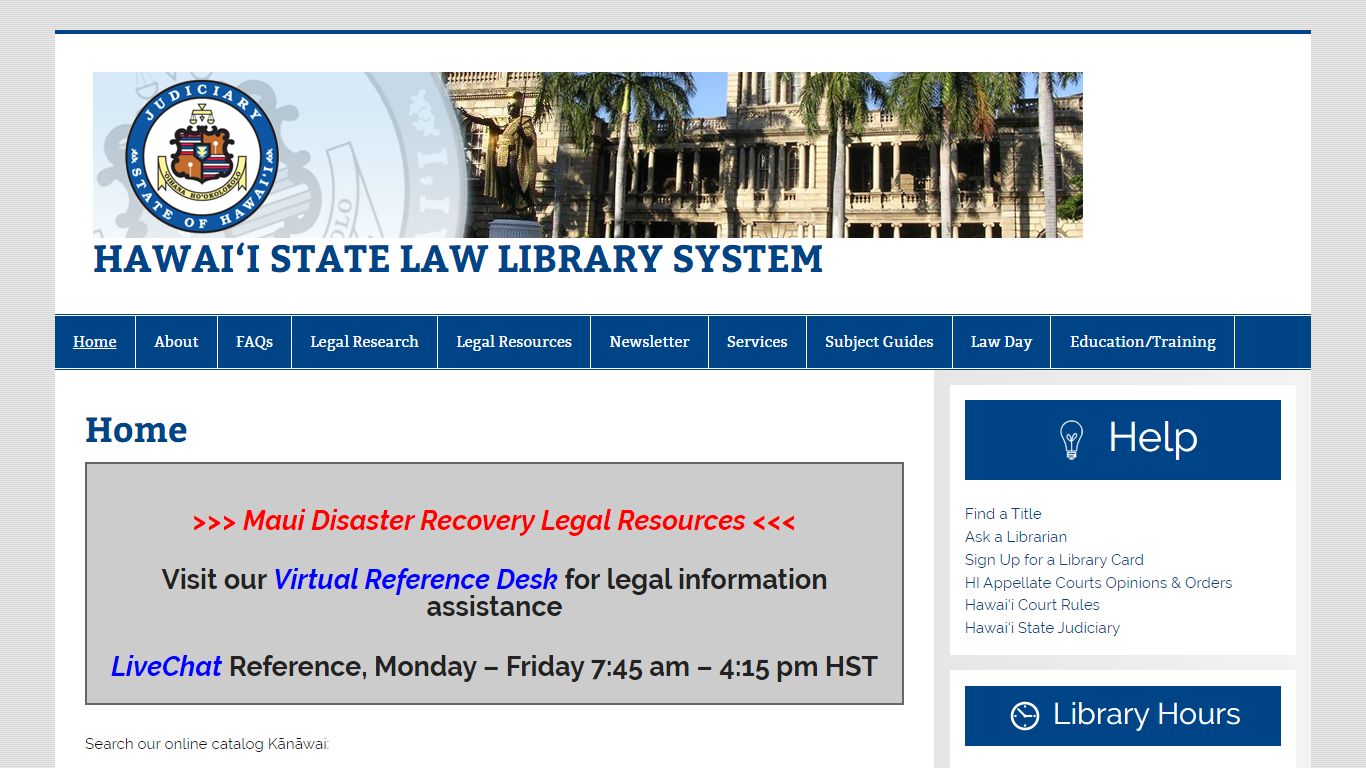Click the Help section header
The image size is (1366, 768).
[x=1123, y=440]
